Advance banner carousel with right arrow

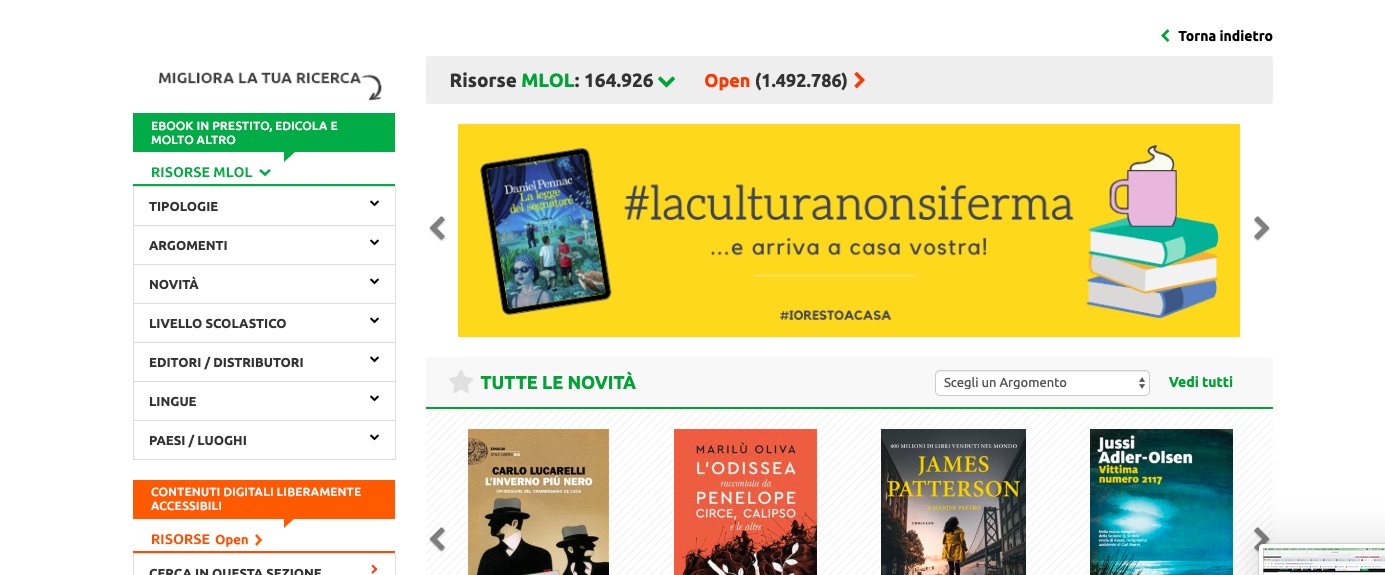(1261, 229)
